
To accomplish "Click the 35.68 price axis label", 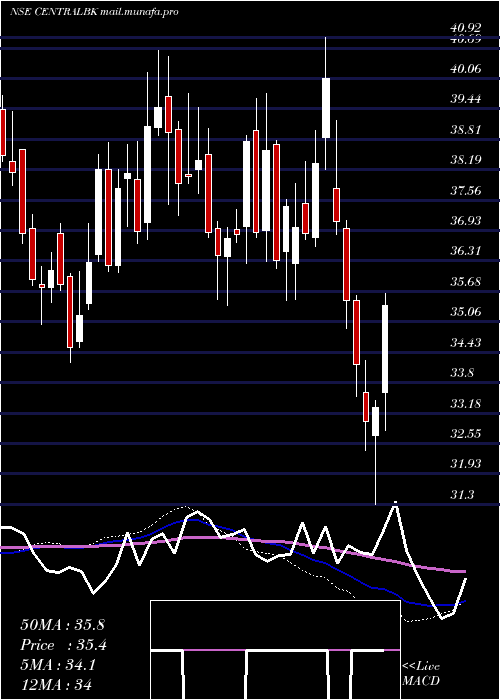I will point(467,282).
